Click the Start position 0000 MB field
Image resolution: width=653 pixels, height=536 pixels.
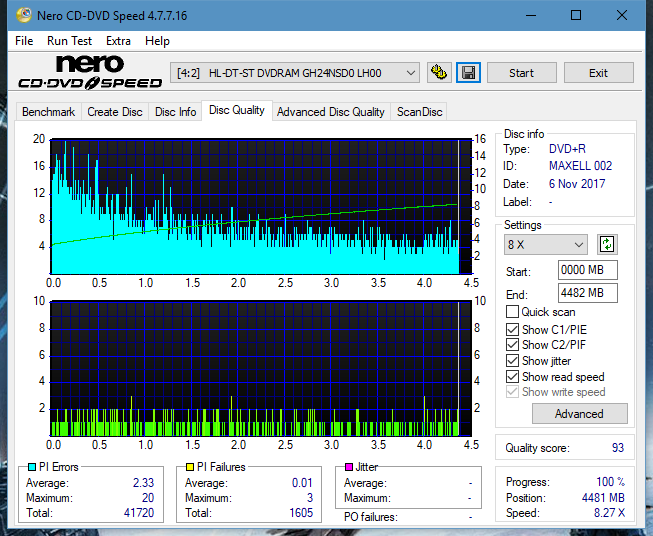[x=588, y=270]
